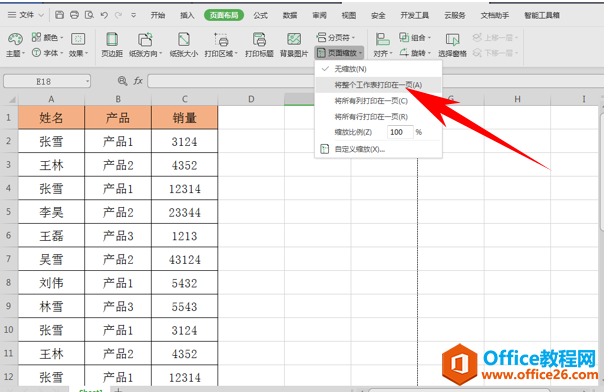Open 自定义缩放(X)... option
The height and width of the screenshot is (392, 605).
coord(378,149)
